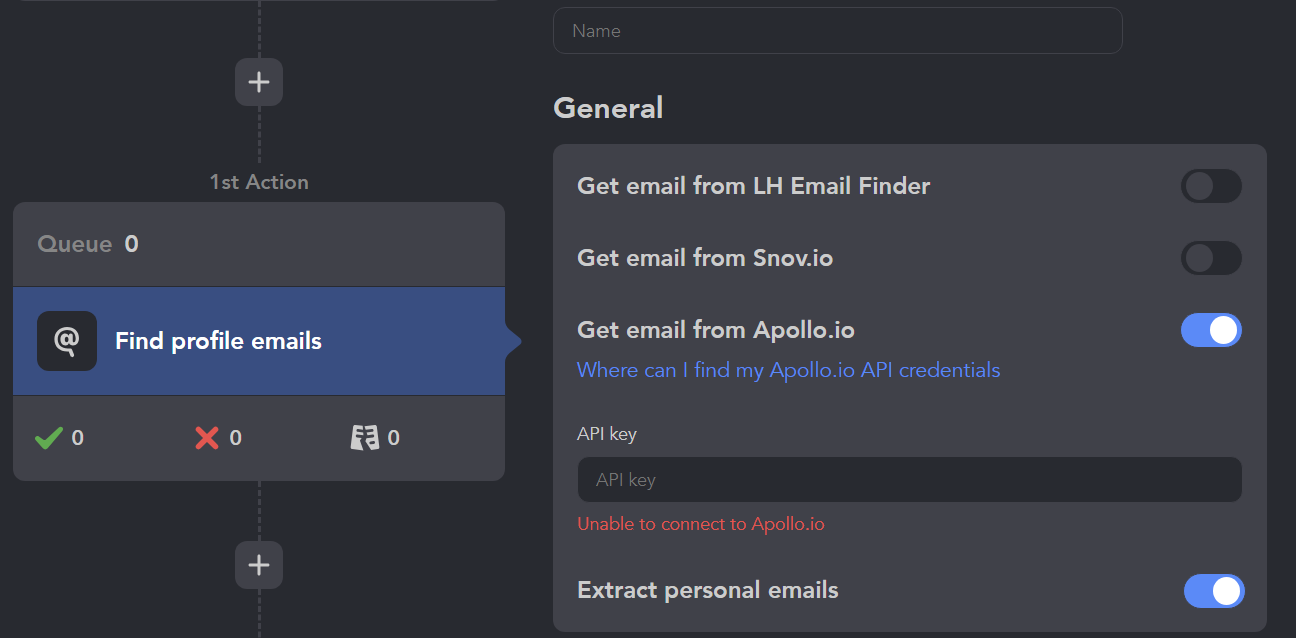Turn off Extract personal emails toggle
This screenshot has height=638, width=1296.
(x=1214, y=591)
